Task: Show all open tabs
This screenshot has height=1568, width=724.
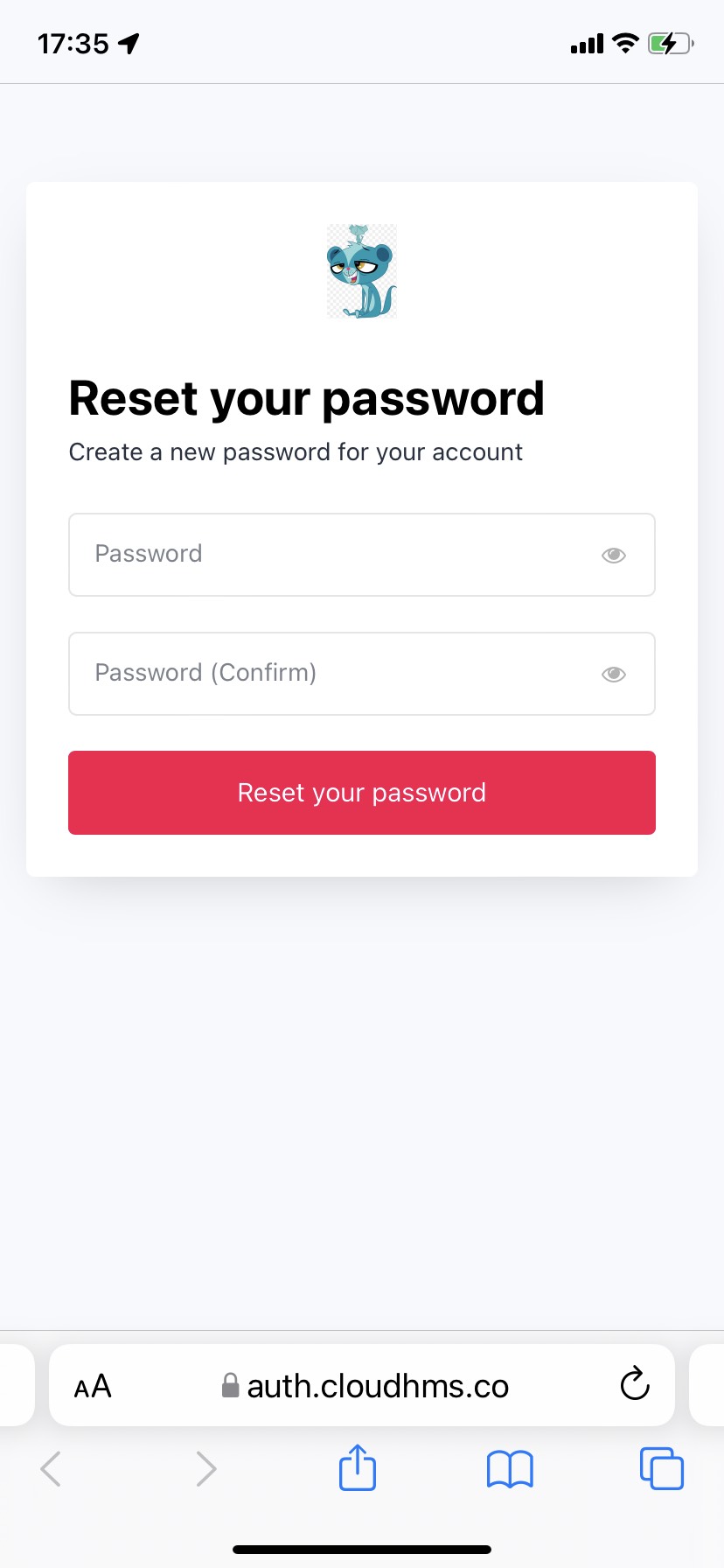Action: [x=662, y=1468]
